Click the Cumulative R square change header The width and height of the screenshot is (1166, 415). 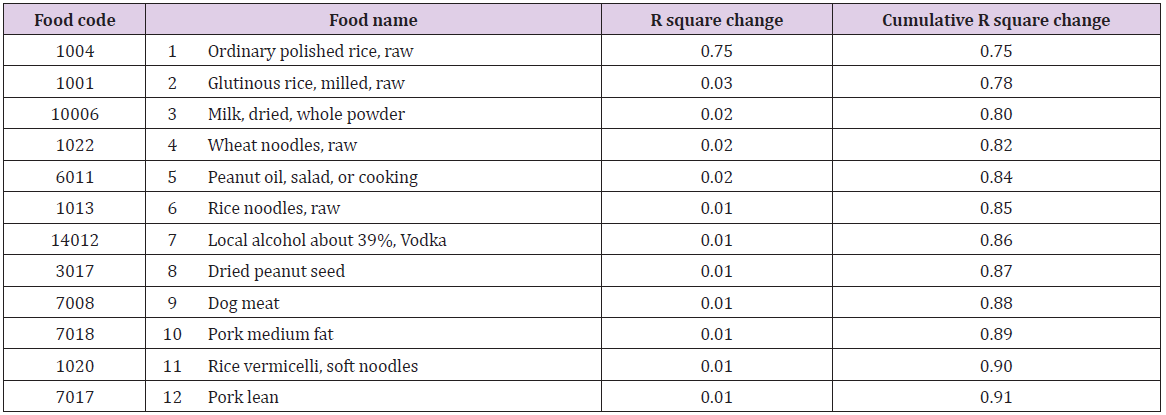click(996, 20)
